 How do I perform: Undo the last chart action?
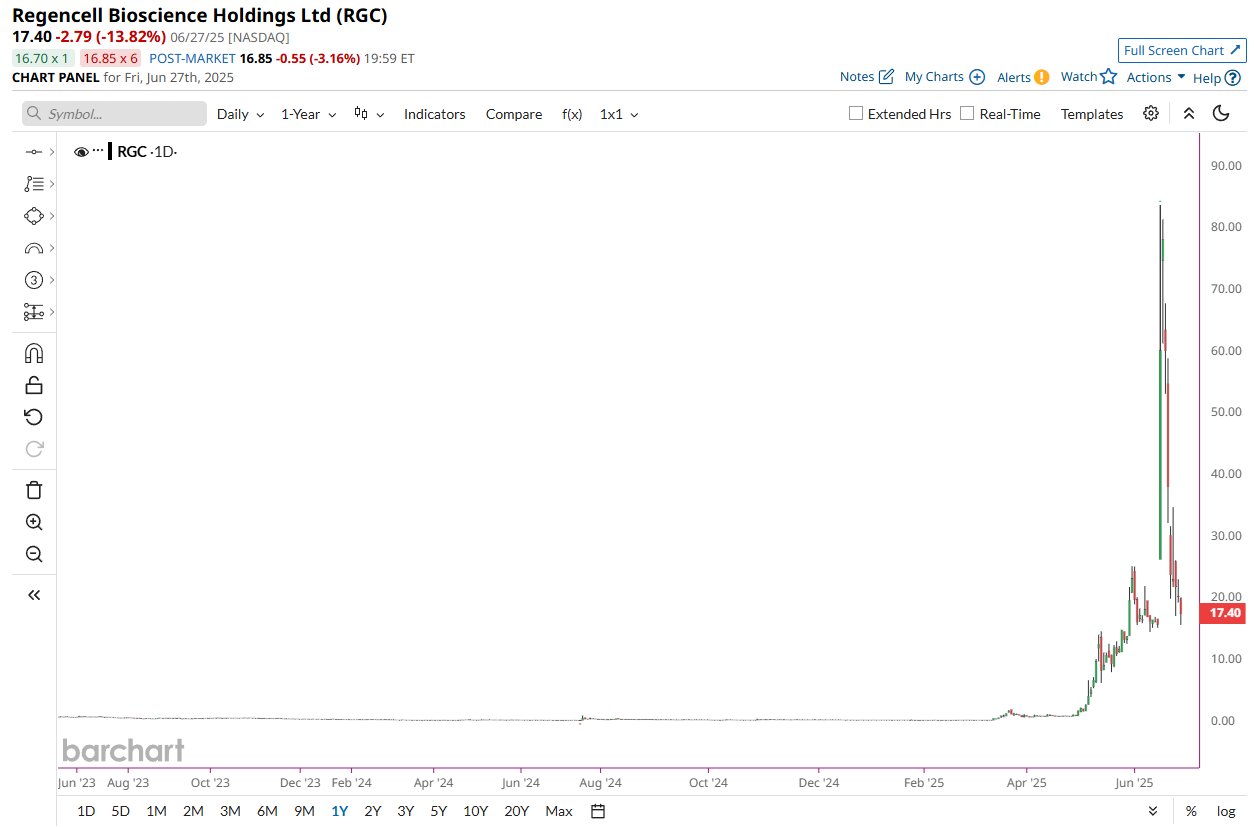(x=34, y=417)
